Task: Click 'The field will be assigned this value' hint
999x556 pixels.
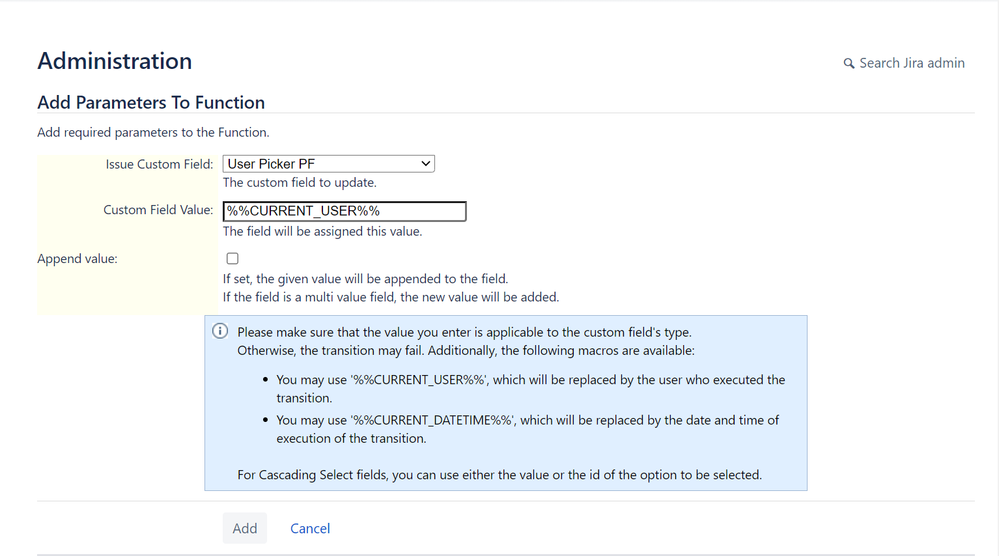Action: pyautogui.click(x=322, y=232)
